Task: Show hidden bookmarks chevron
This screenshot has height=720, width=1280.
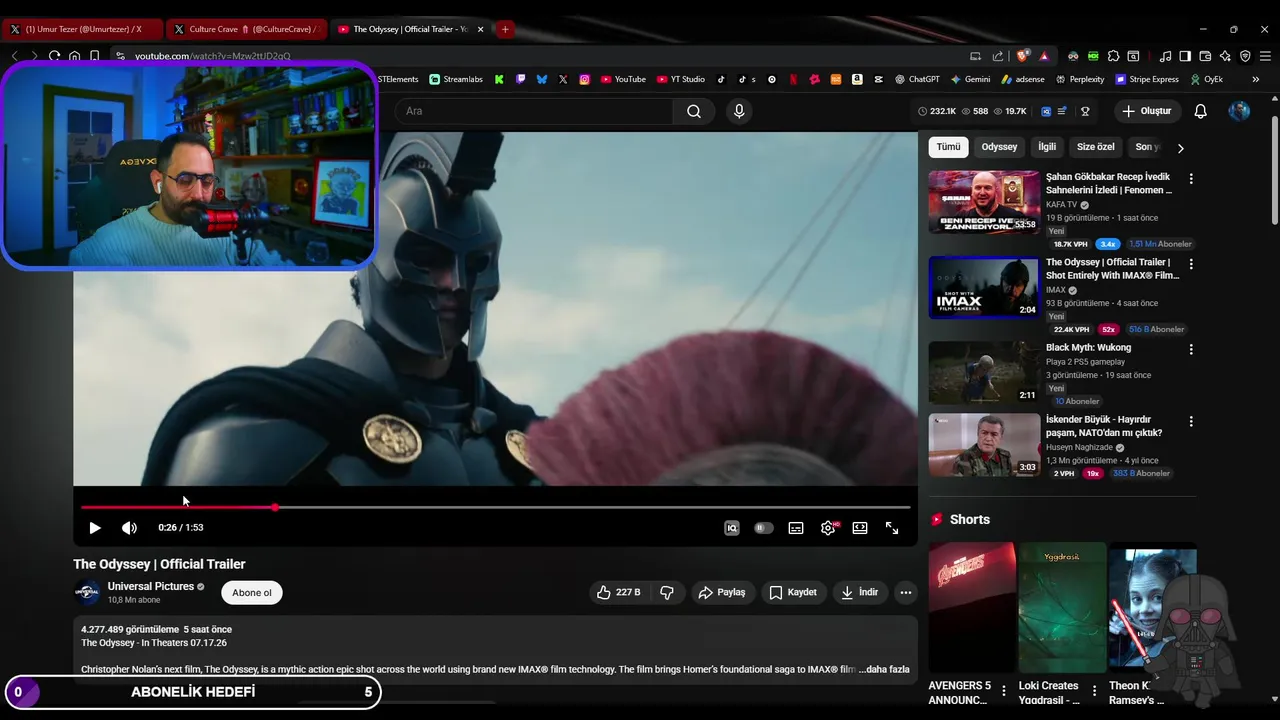Action: click(x=1255, y=79)
